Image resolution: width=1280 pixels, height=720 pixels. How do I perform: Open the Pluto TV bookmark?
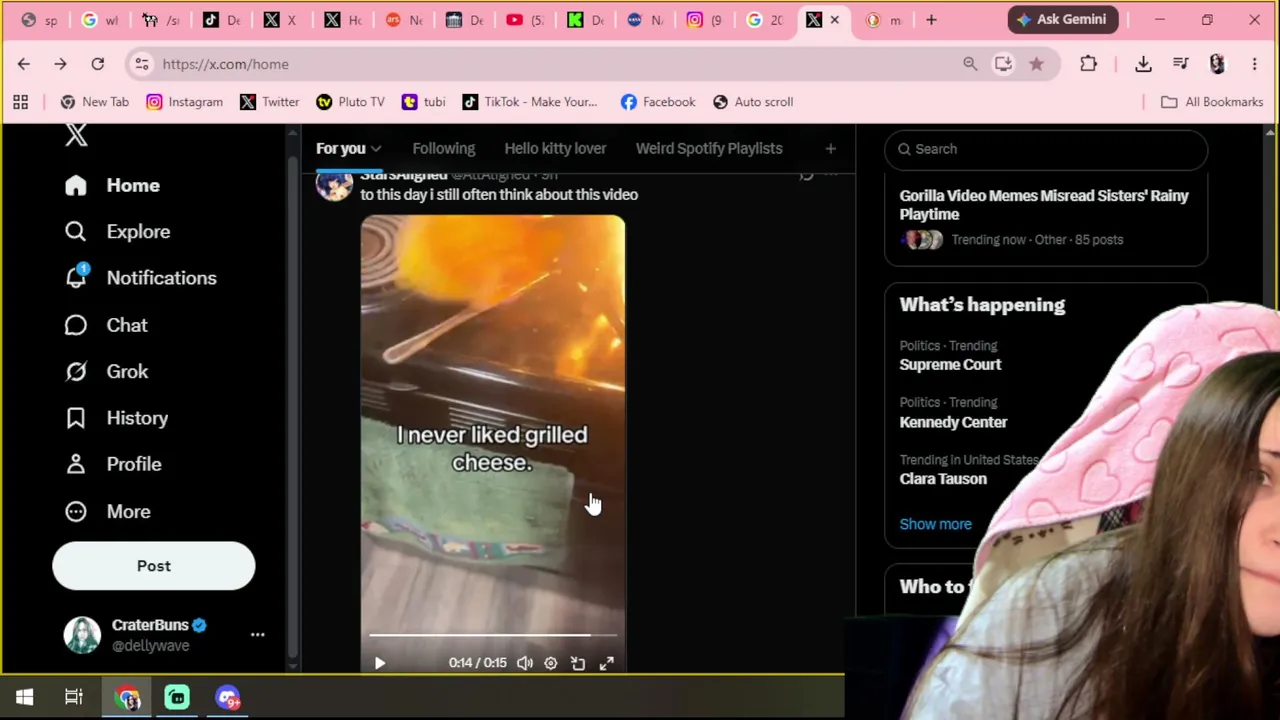point(350,102)
